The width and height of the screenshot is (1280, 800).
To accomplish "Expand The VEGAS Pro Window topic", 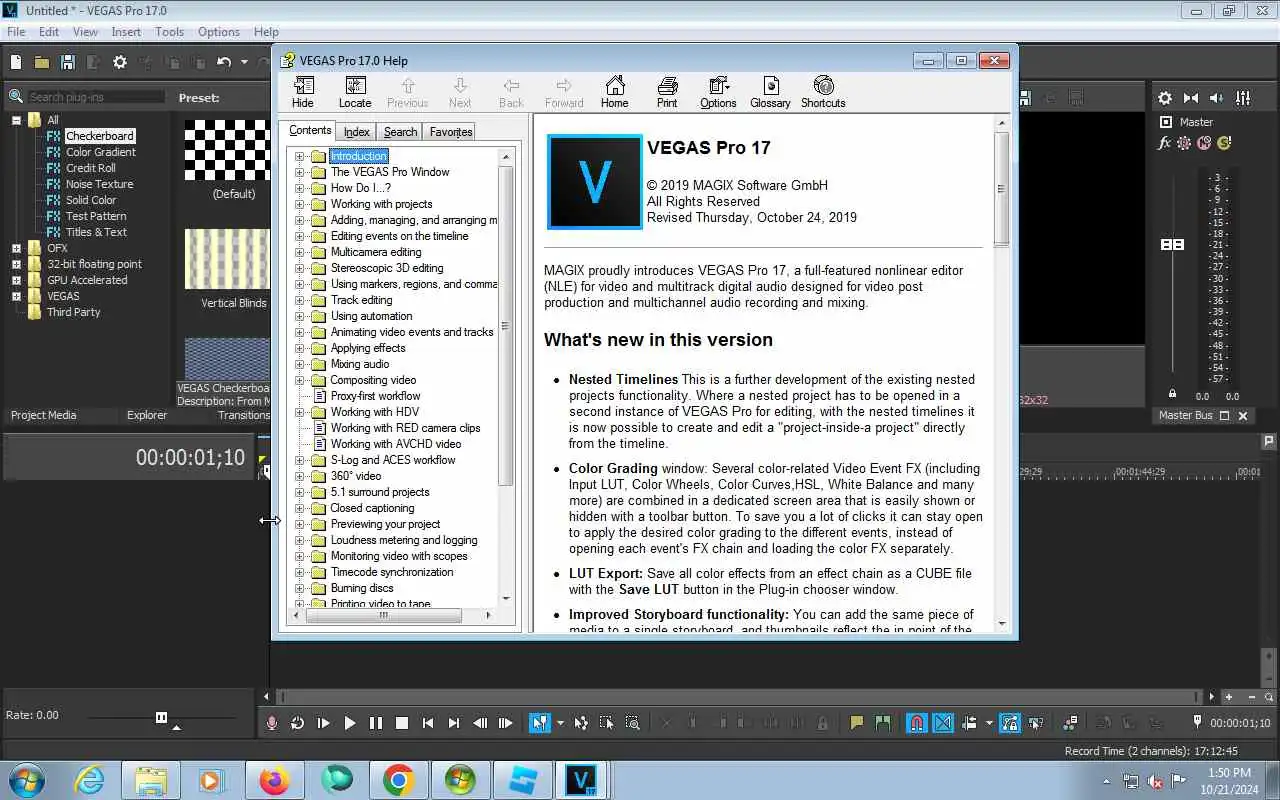I will [299, 172].
